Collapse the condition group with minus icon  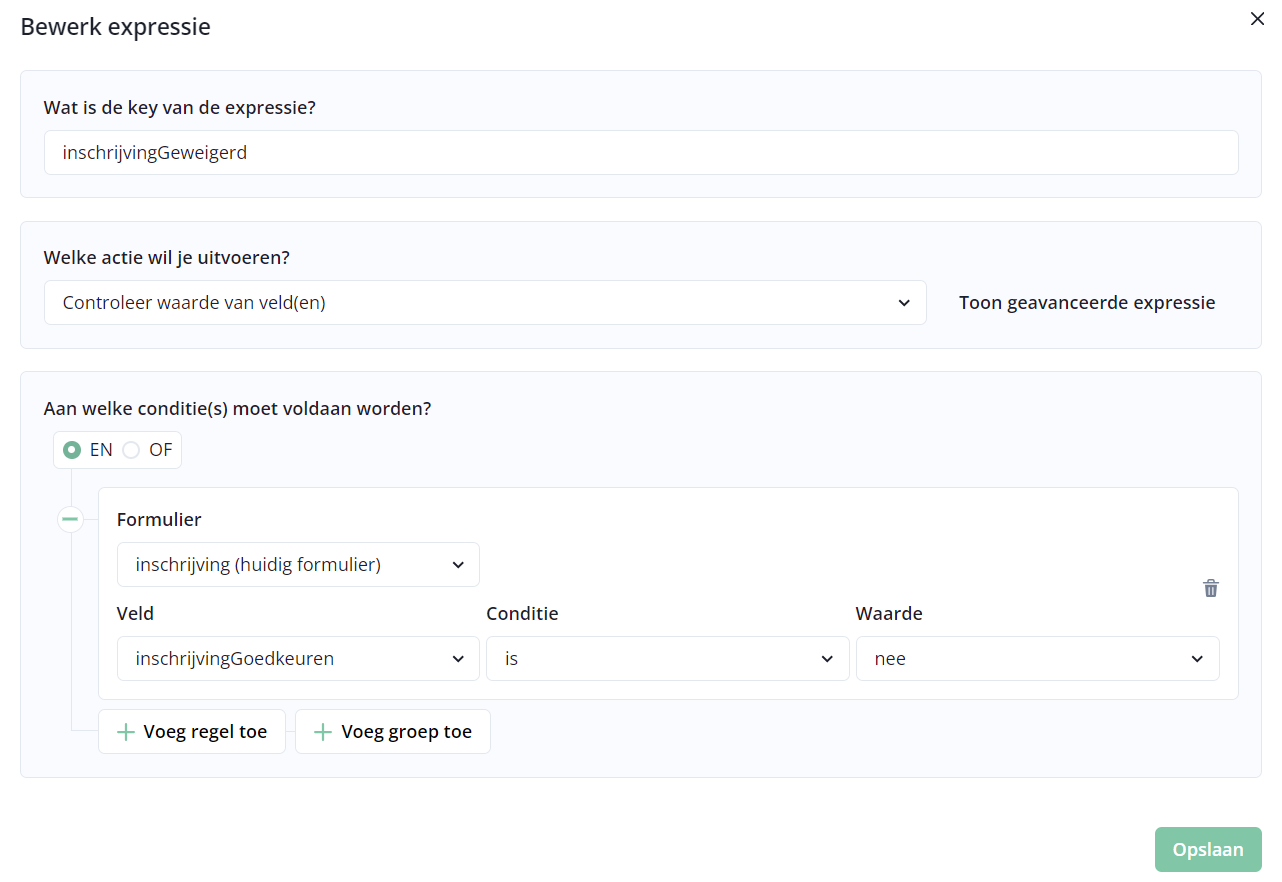click(70, 519)
